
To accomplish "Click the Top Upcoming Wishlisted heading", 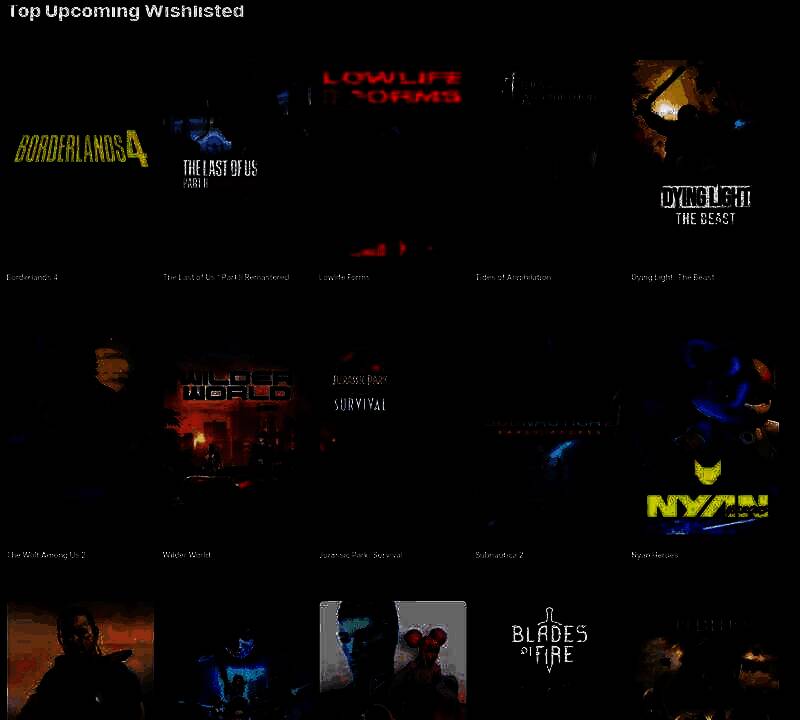I will tap(125, 12).
